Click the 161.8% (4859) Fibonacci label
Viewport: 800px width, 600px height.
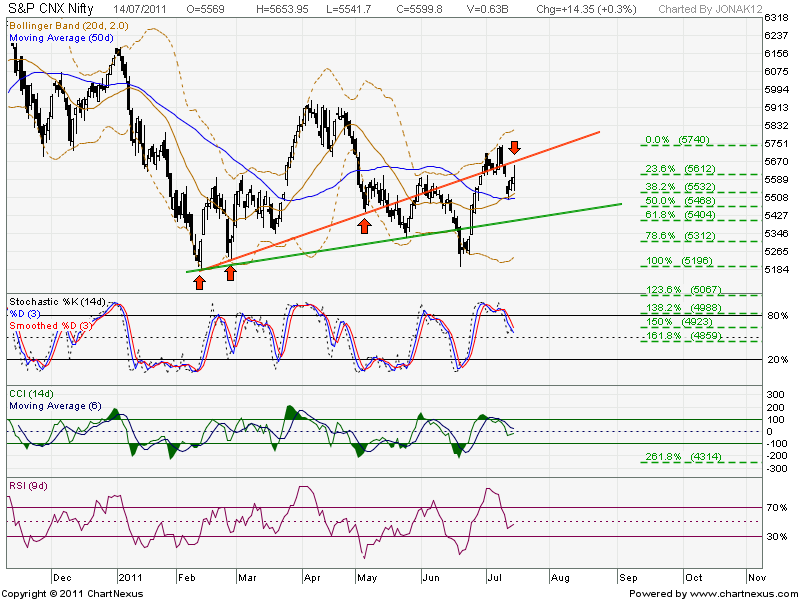[684, 336]
